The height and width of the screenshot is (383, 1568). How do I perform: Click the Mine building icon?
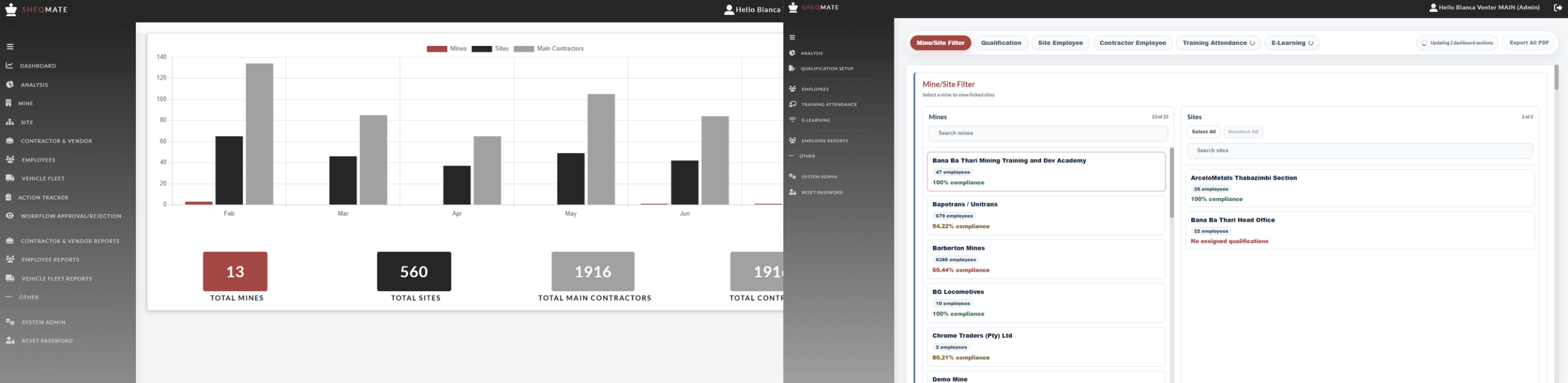click(x=9, y=103)
